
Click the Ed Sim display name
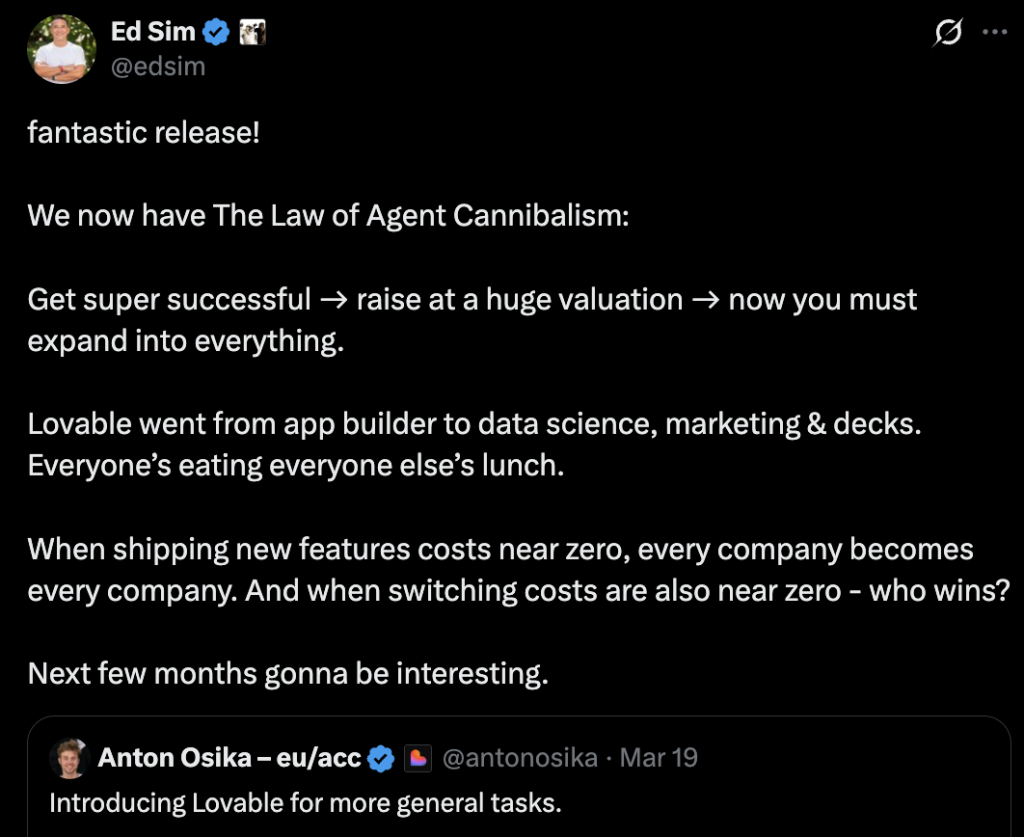[153, 32]
